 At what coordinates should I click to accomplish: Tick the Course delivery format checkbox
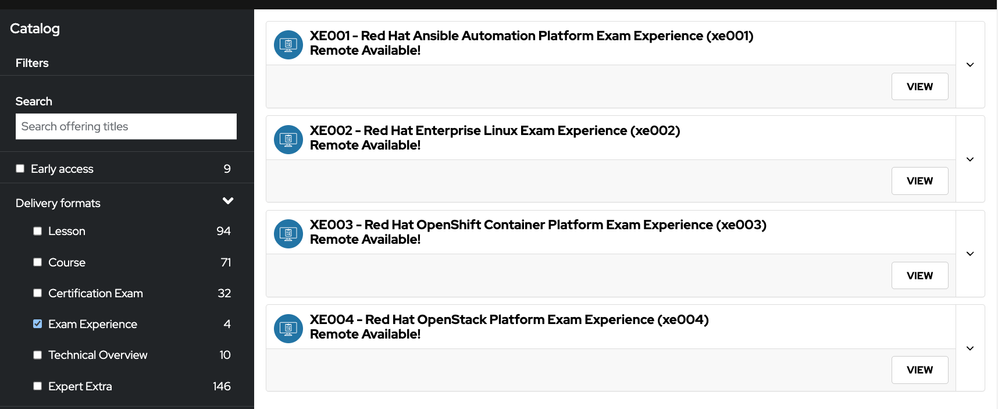[38, 262]
